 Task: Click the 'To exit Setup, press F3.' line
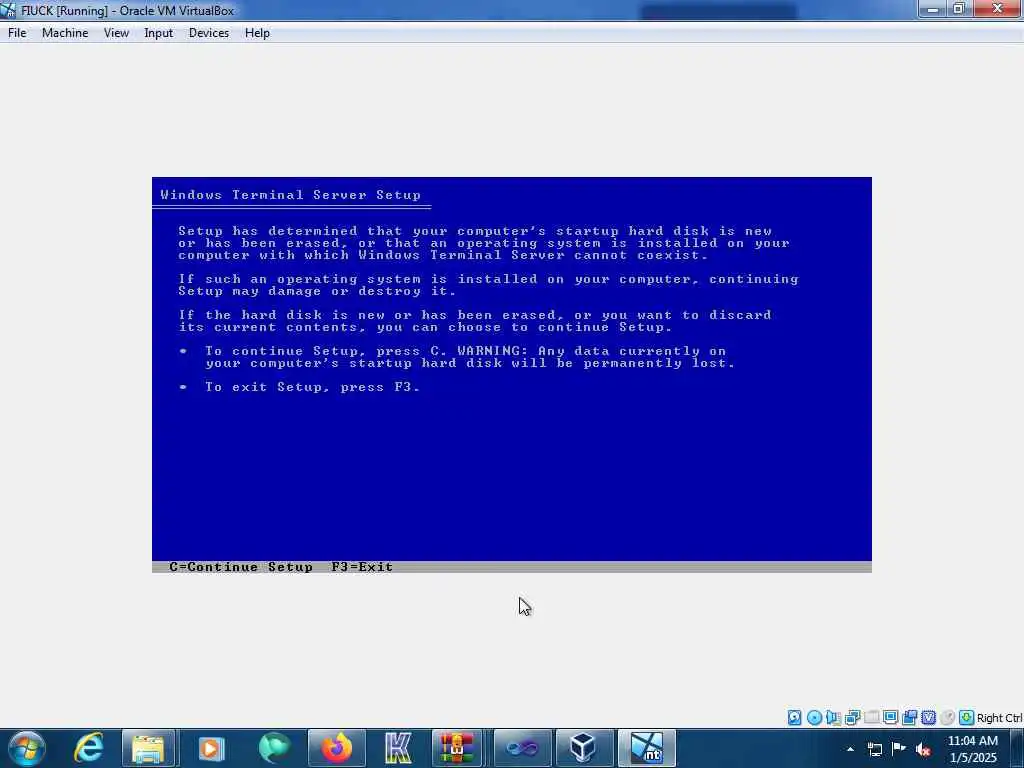point(312,387)
